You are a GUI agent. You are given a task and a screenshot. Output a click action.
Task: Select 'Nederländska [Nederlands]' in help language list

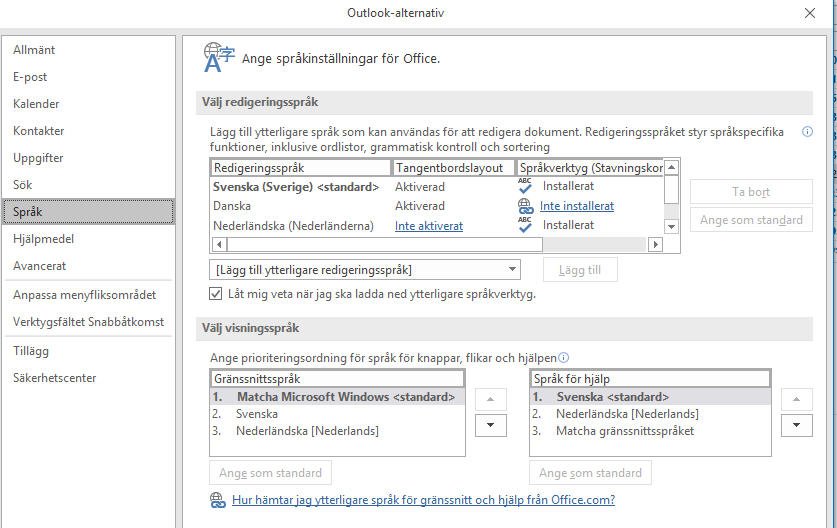tap(650, 414)
